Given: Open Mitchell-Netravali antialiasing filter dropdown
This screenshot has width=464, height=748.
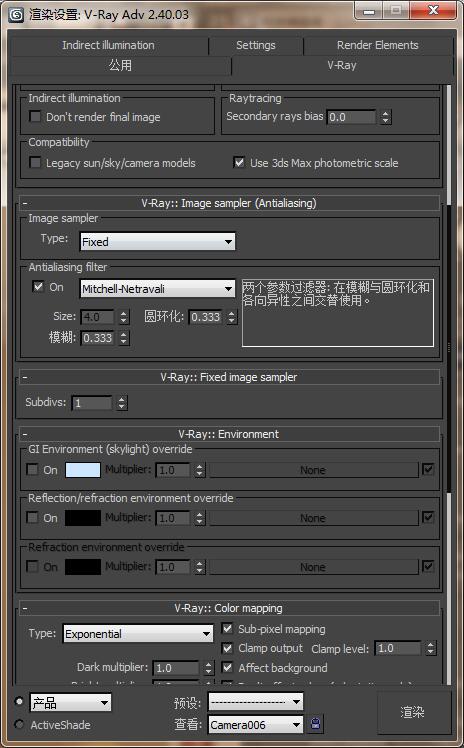Looking at the screenshot, I should (157, 289).
